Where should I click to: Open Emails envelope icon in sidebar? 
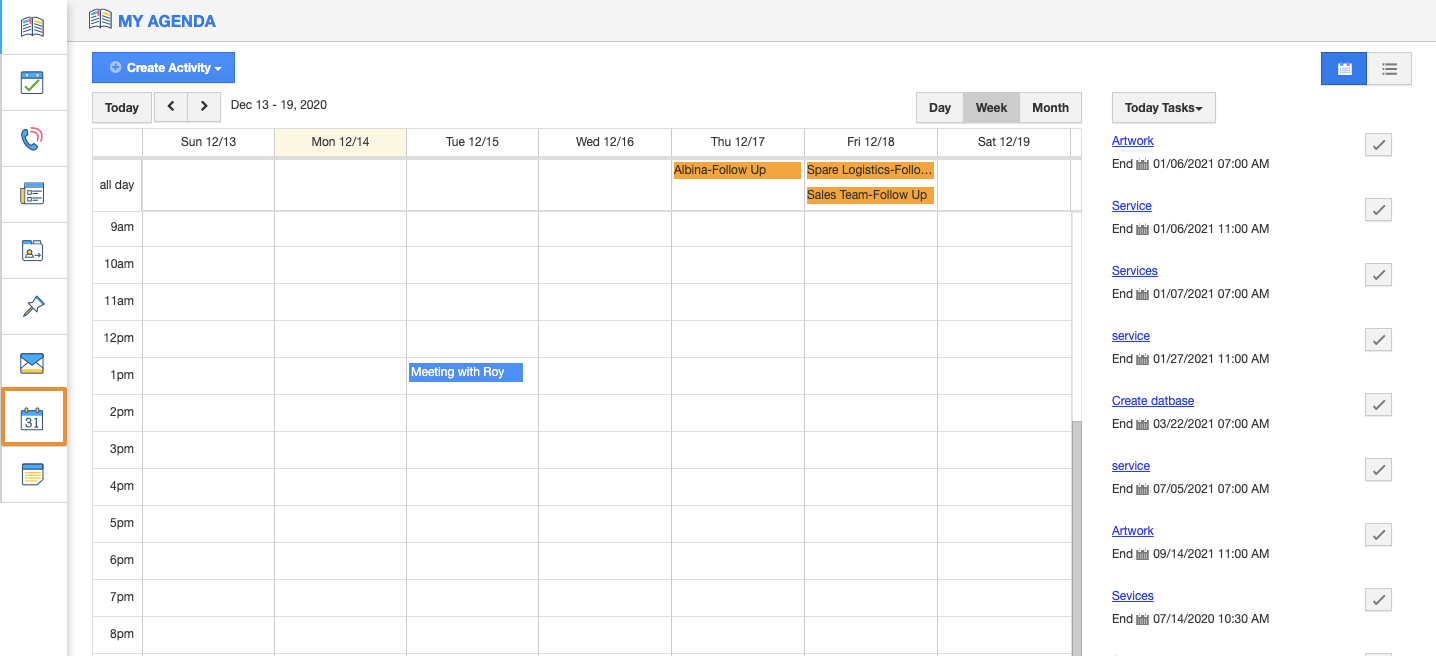coord(33,362)
